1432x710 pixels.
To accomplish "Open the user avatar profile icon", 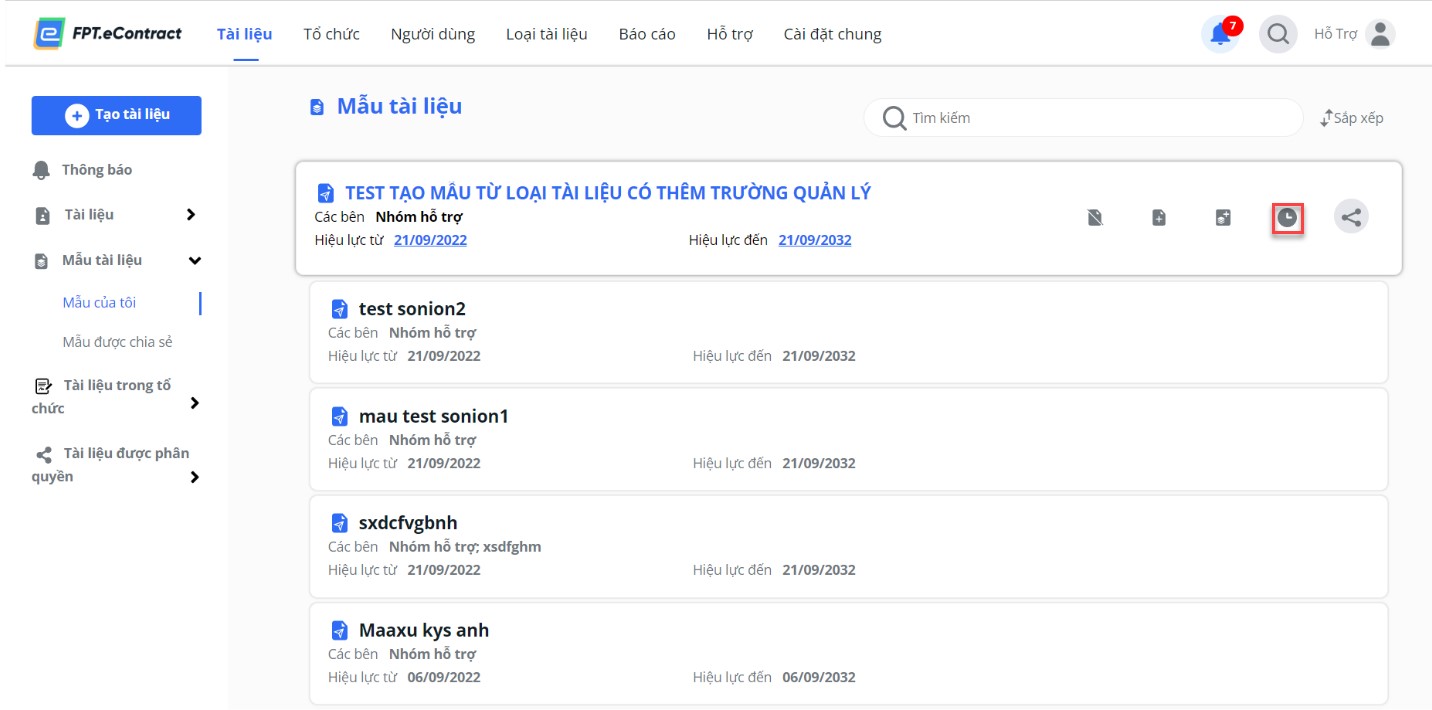I will [x=1380, y=34].
